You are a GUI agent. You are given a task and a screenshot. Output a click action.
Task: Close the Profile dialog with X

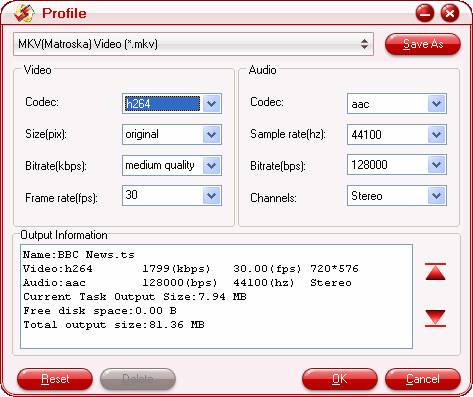pyautogui.click(x=450, y=14)
